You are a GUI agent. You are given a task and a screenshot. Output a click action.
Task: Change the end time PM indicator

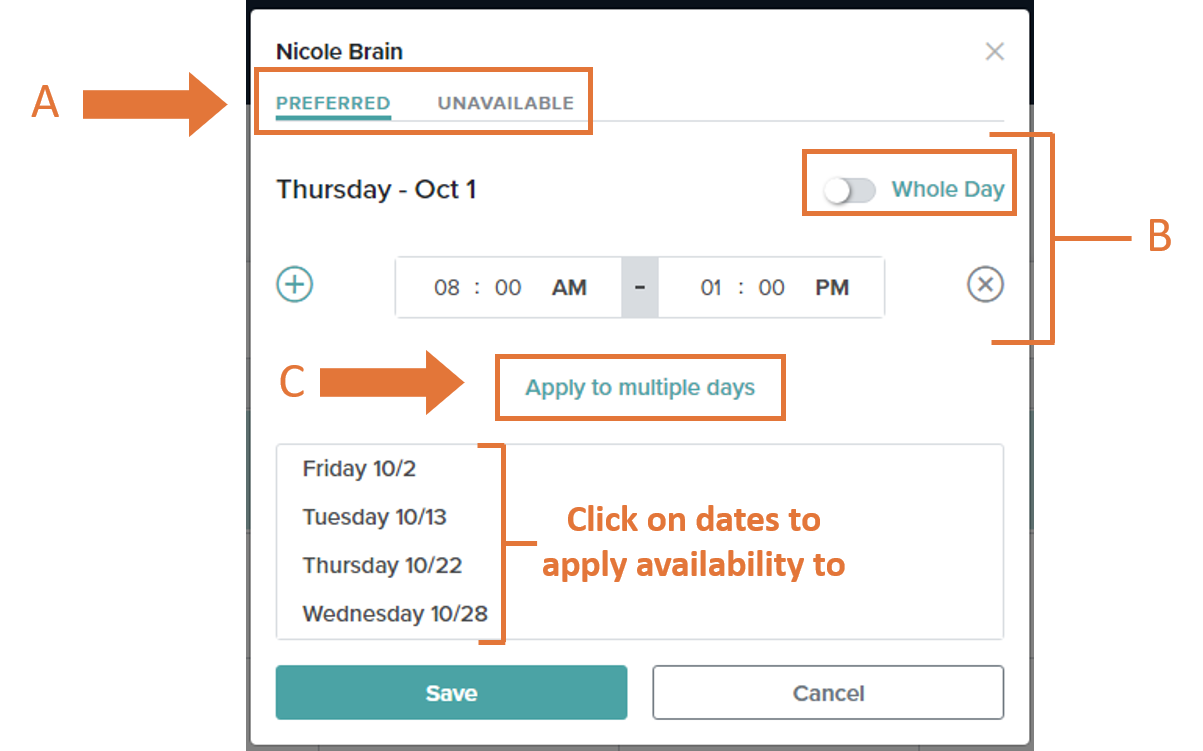[832, 288]
